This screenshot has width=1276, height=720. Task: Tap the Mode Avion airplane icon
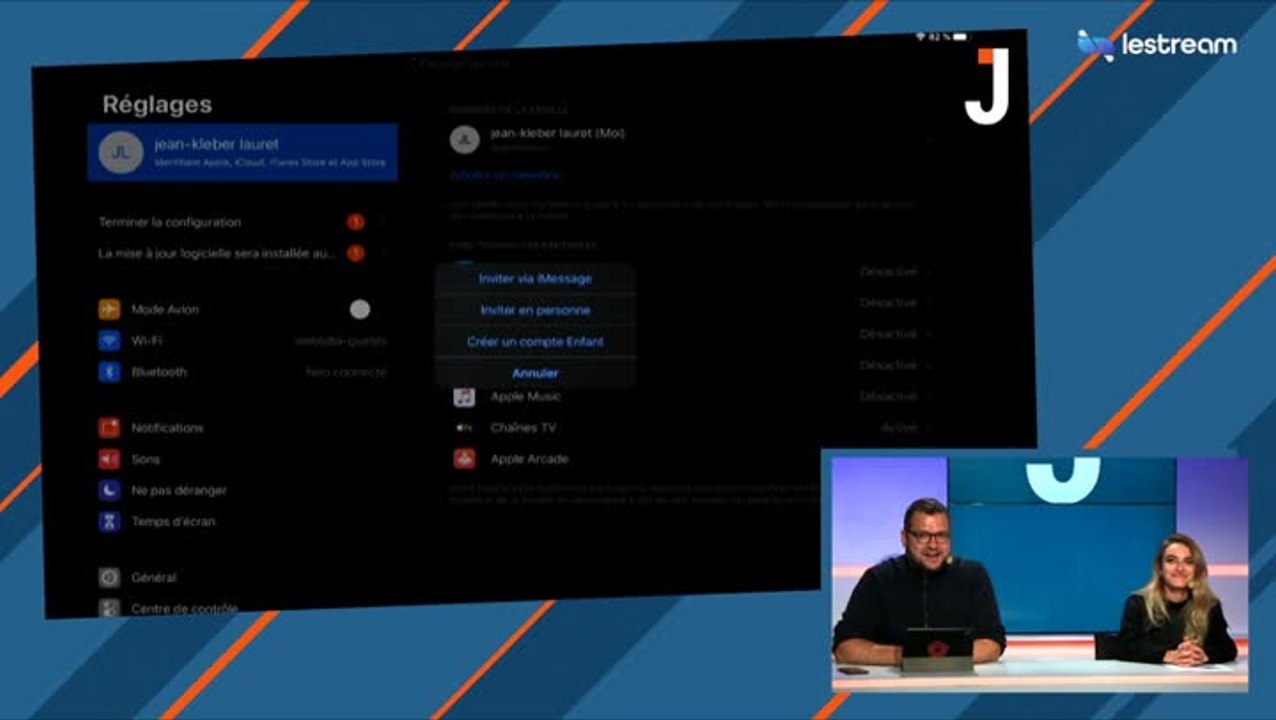tap(109, 309)
